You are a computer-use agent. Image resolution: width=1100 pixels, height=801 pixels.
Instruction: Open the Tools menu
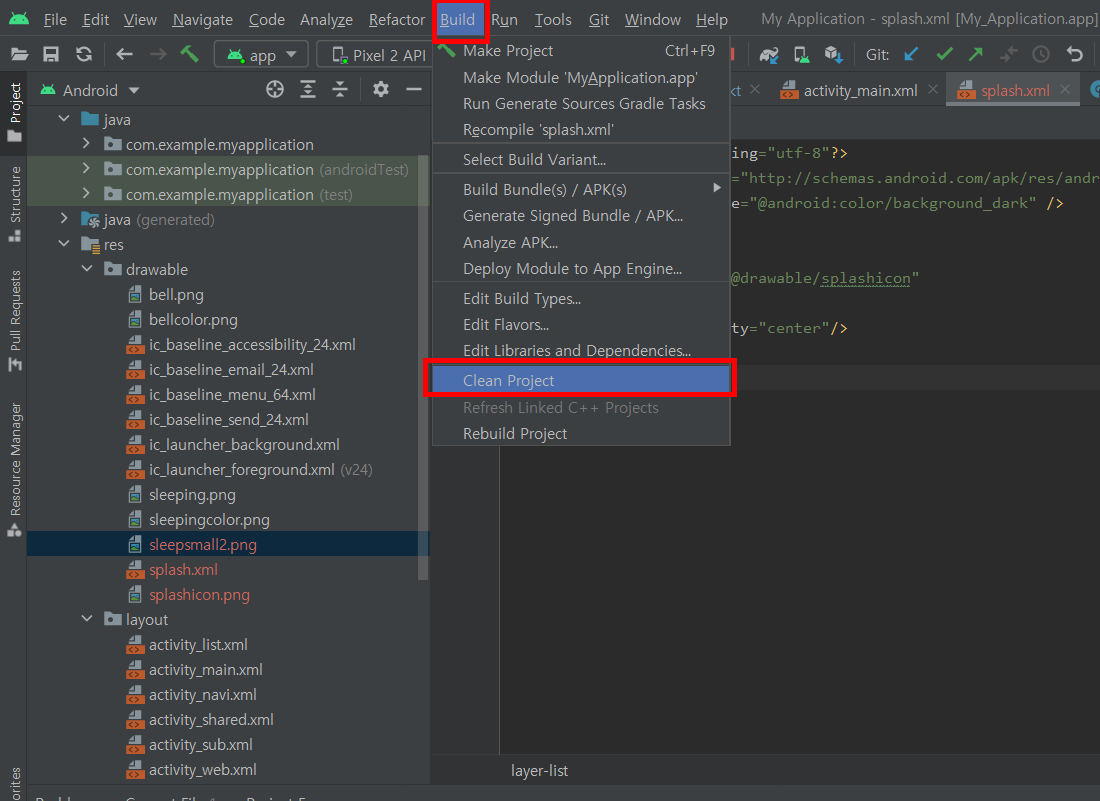(553, 20)
